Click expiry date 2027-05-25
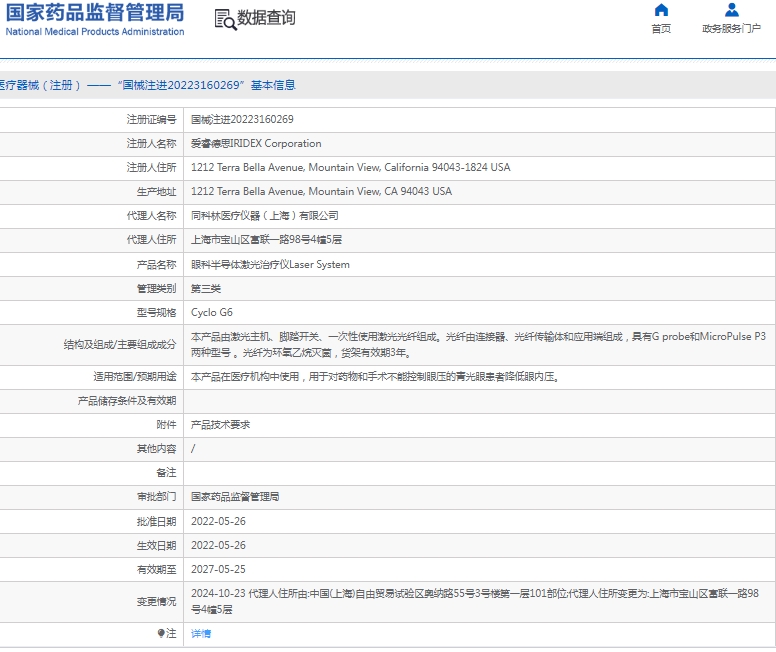 (x=218, y=569)
